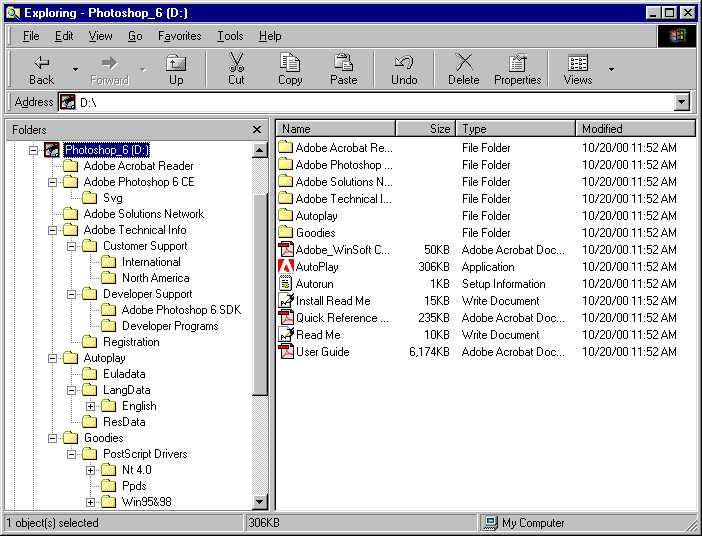Sort files by Type column header
The width and height of the screenshot is (702, 536).
[x=515, y=129]
